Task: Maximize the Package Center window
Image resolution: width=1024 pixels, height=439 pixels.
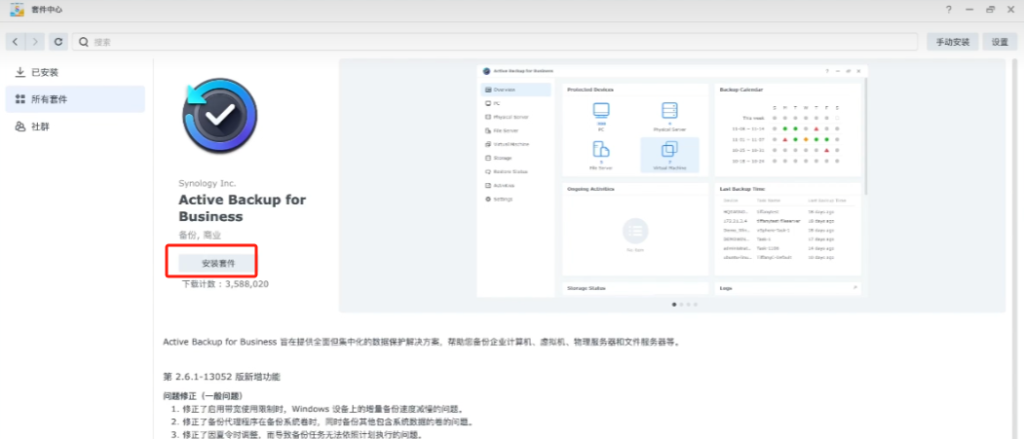Action: point(989,10)
